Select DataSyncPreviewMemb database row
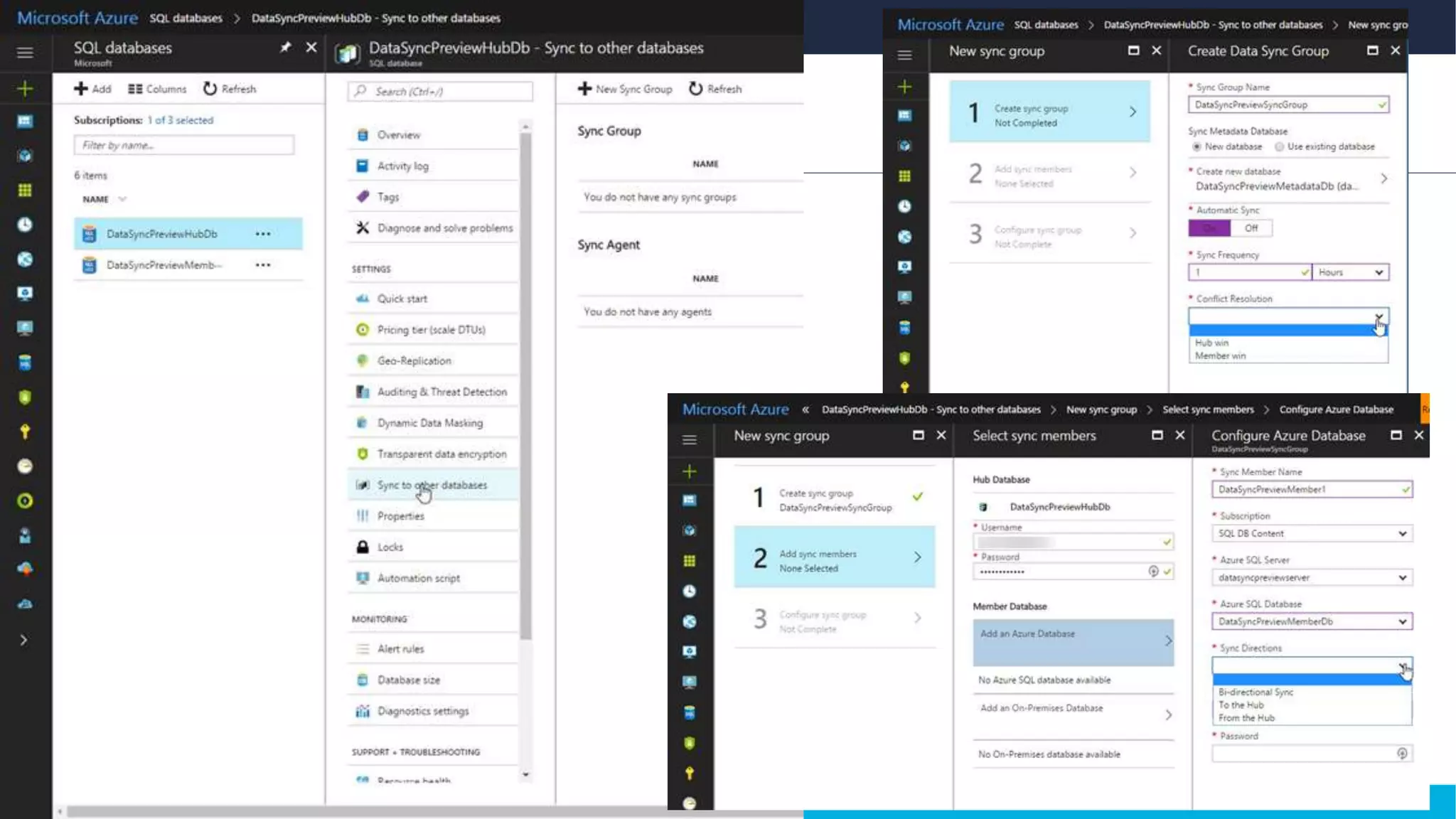Image resolution: width=1456 pixels, height=819 pixels. (188, 265)
